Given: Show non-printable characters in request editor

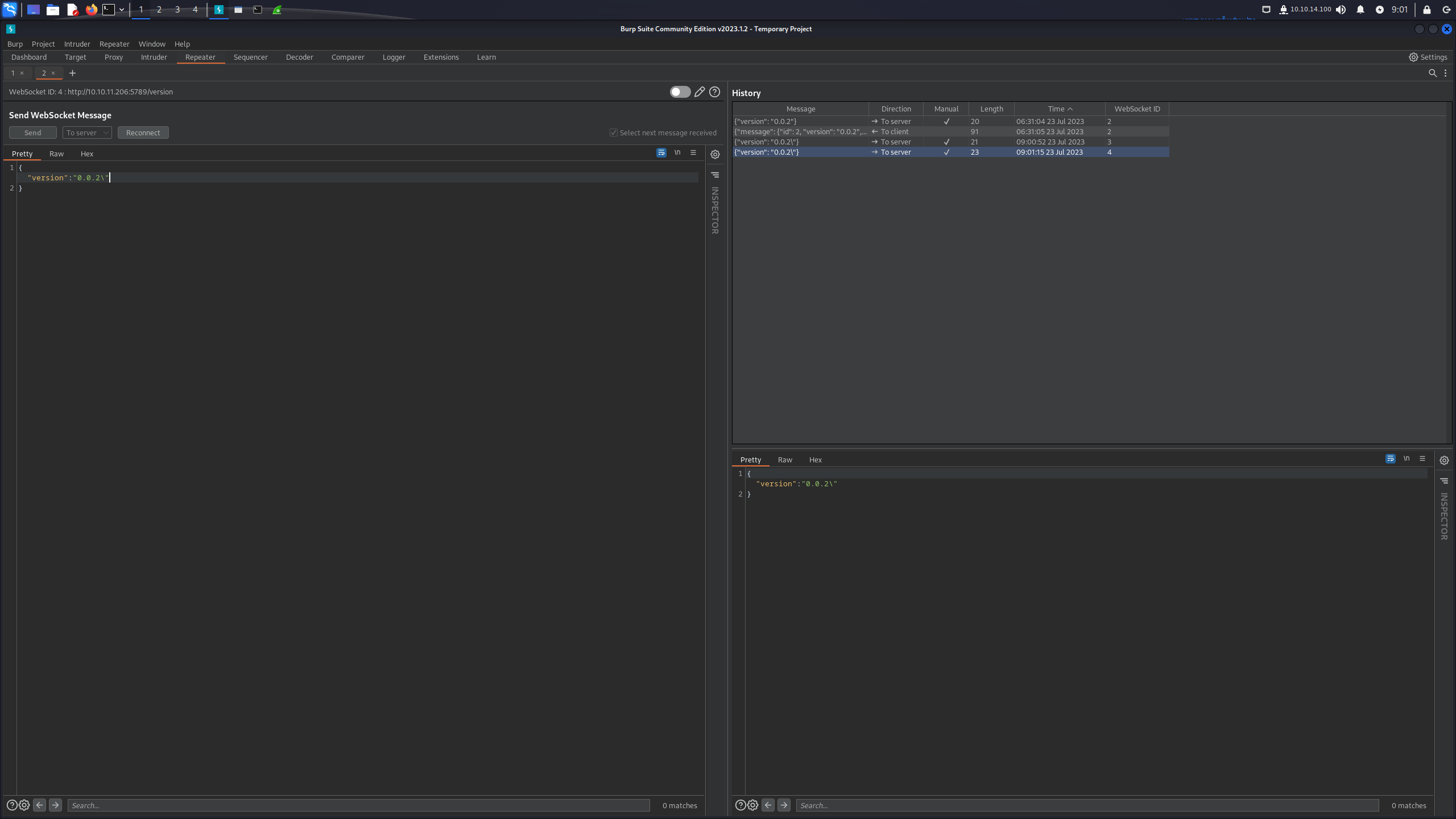Looking at the screenshot, I should click(677, 153).
